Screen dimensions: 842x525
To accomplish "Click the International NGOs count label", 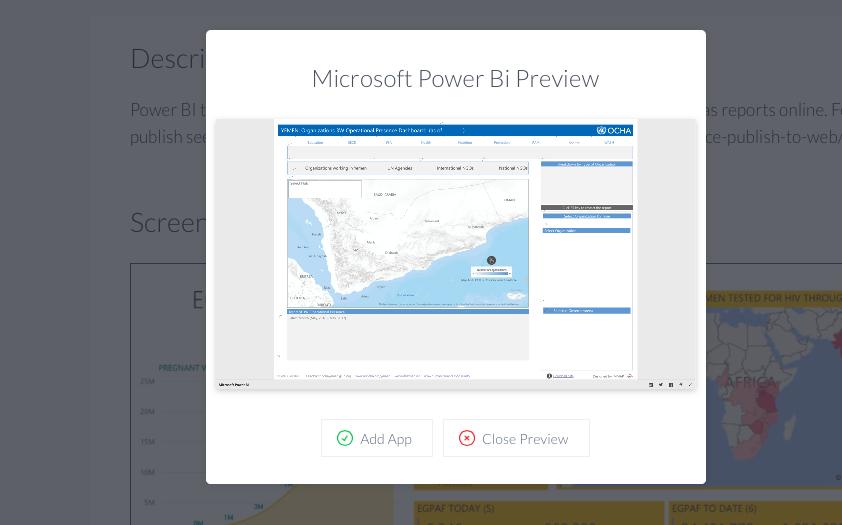I will [455, 168].
